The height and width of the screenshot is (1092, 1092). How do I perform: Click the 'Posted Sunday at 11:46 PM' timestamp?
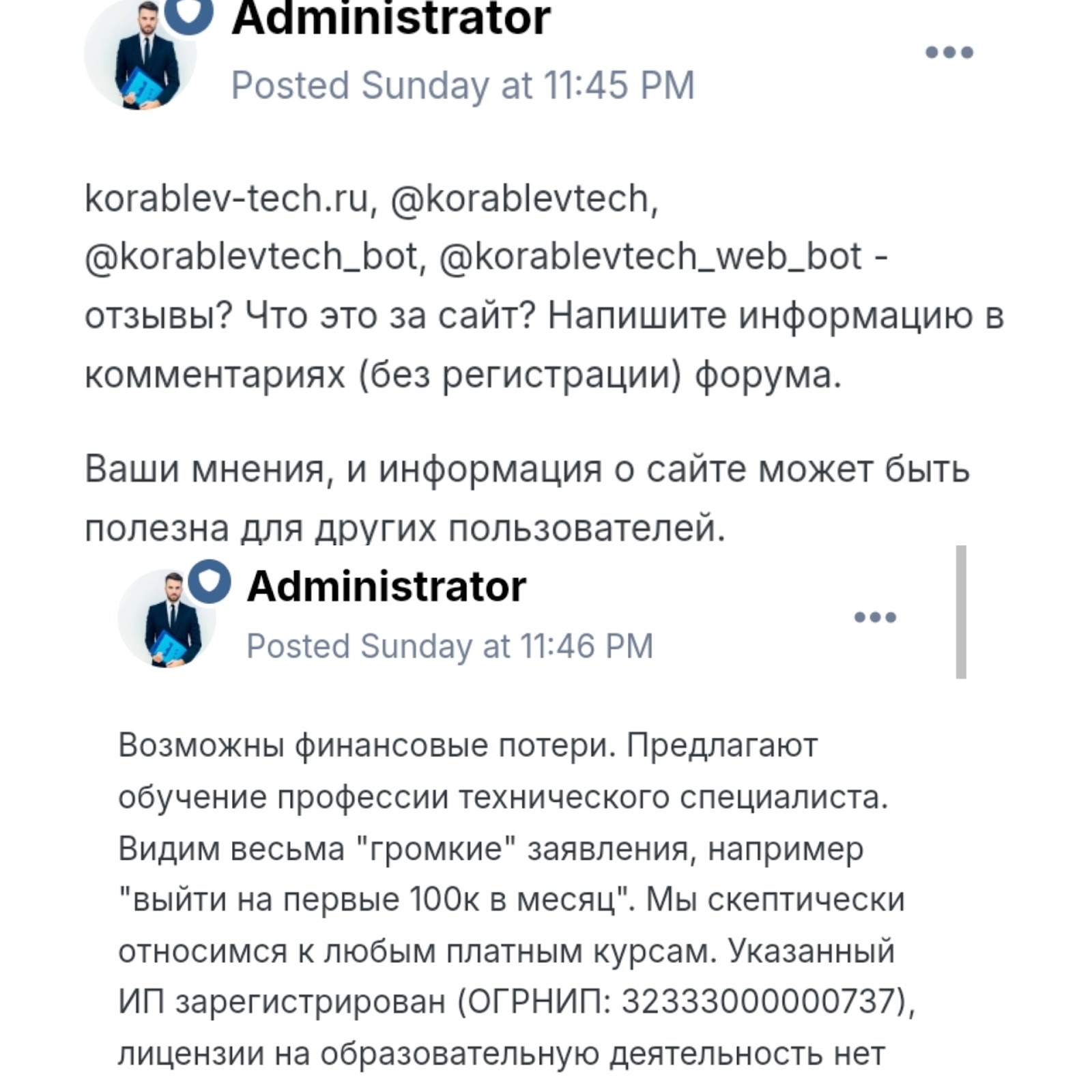click(x=450, y=648)
